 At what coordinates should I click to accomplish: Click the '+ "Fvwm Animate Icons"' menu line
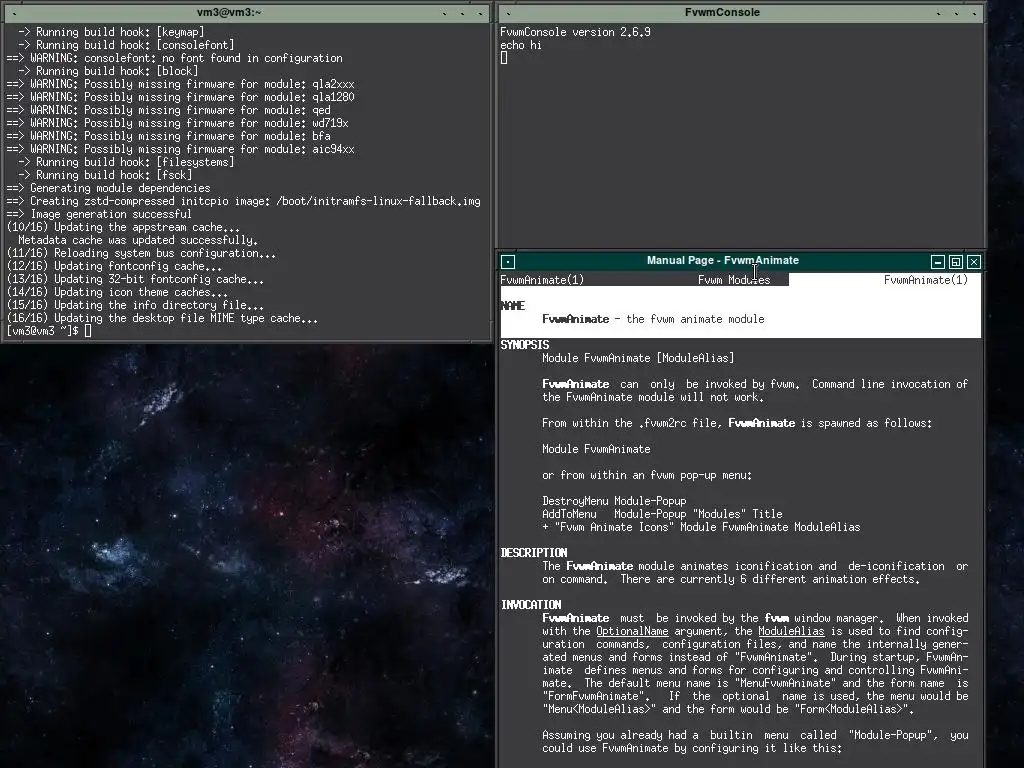coord(701,527)
